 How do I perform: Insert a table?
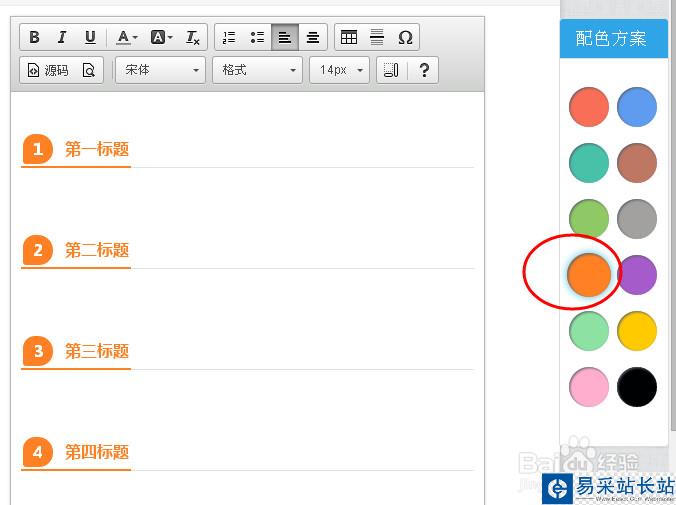click(349, 38)
